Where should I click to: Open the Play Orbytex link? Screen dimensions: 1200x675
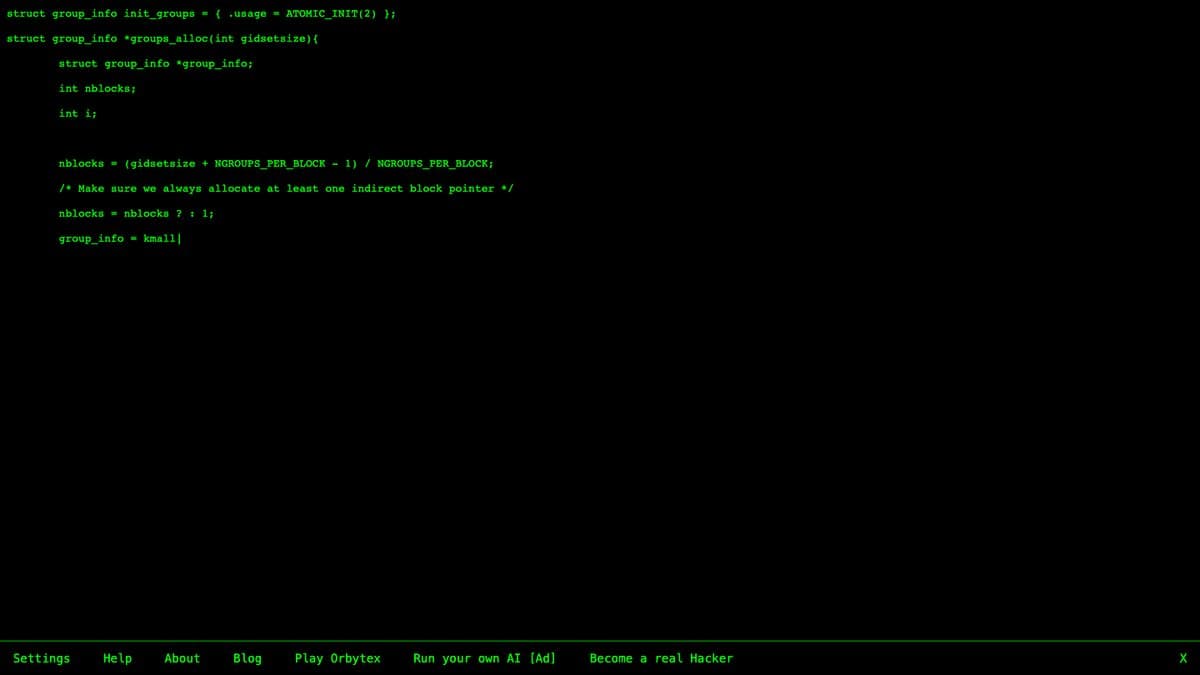(x=338, y=658)
